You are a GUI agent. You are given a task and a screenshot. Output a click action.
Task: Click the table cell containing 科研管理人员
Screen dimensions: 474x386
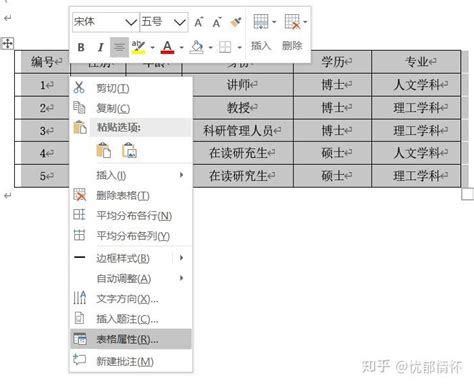pyautogui.click(x=243, y=130)
